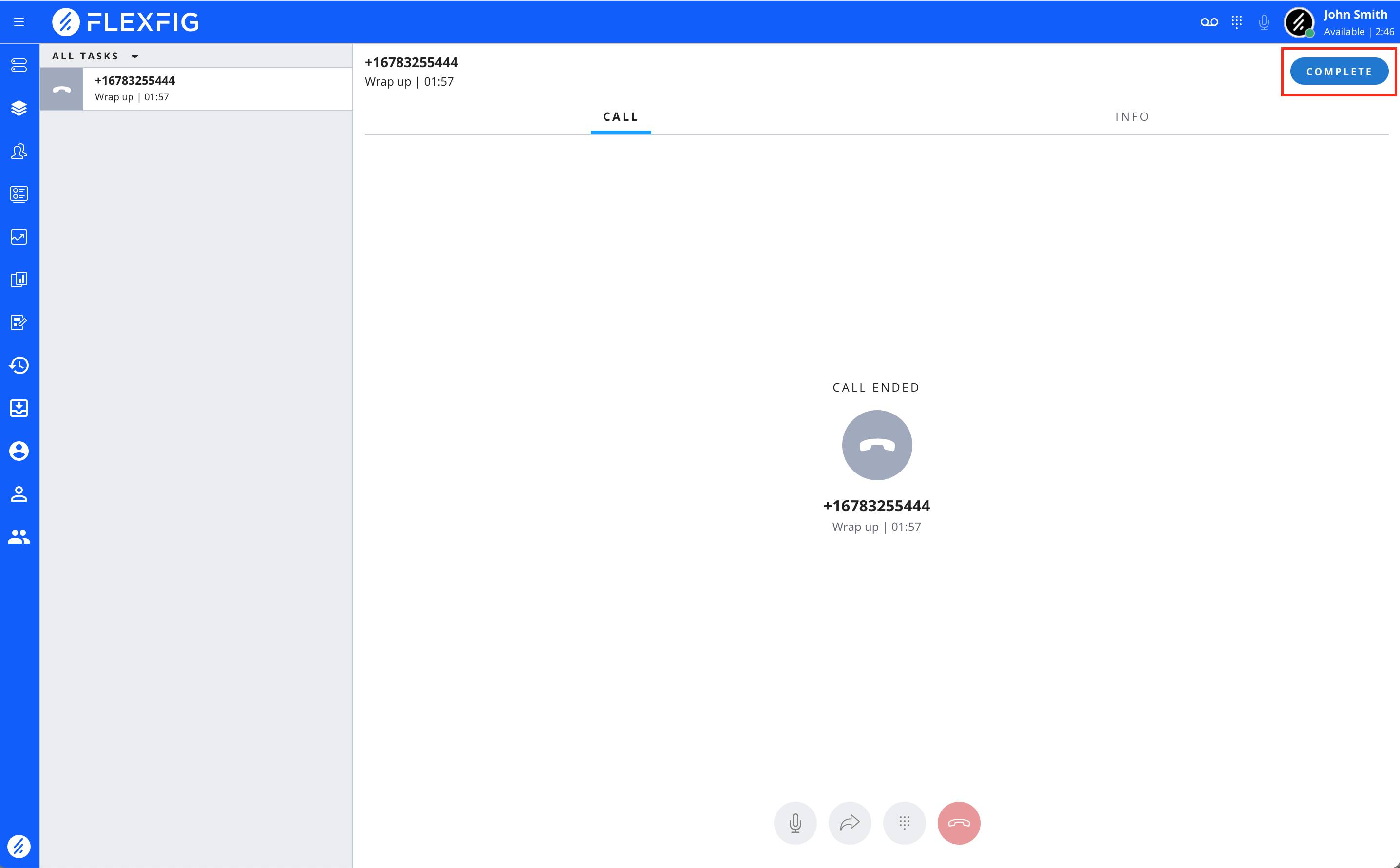Open voicemail icon in top bar
Screen dimensions: 1400x868
[x=1209, y=22]
